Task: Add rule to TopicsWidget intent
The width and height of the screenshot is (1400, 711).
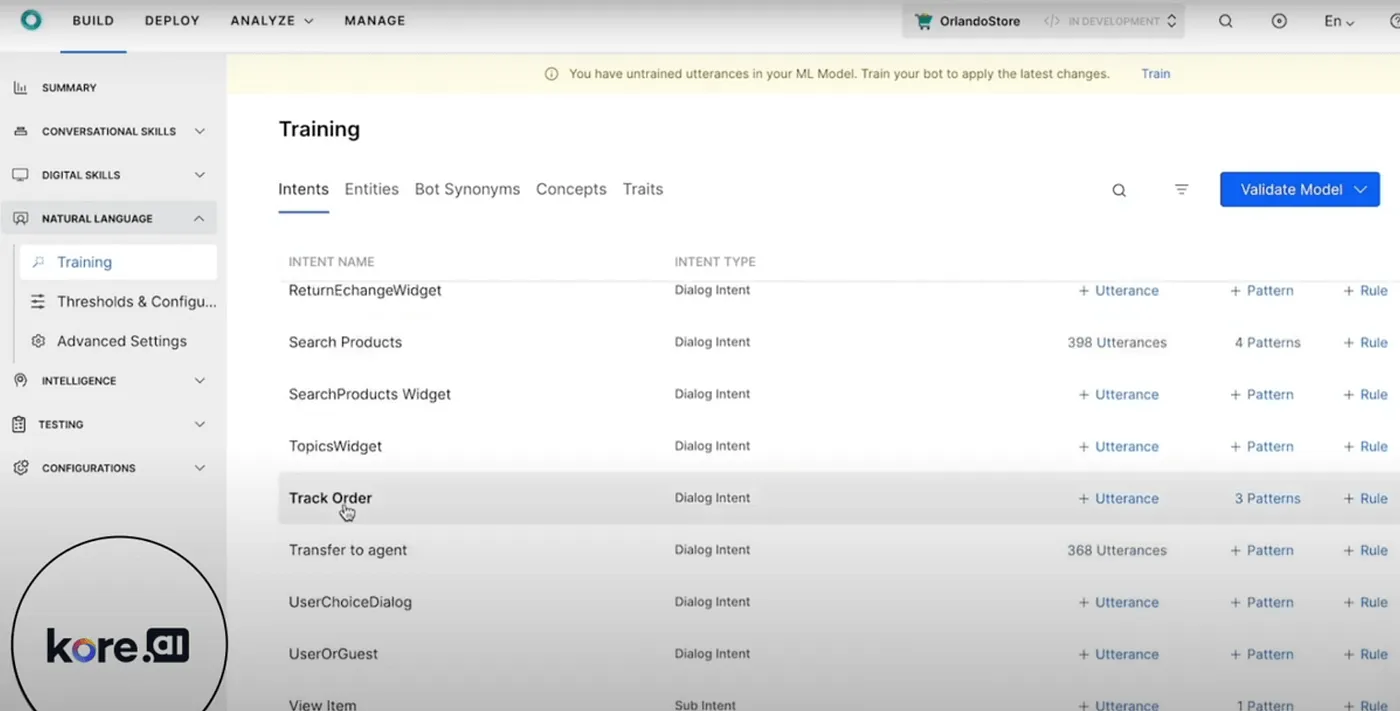Action: [x=1366, y=446]
